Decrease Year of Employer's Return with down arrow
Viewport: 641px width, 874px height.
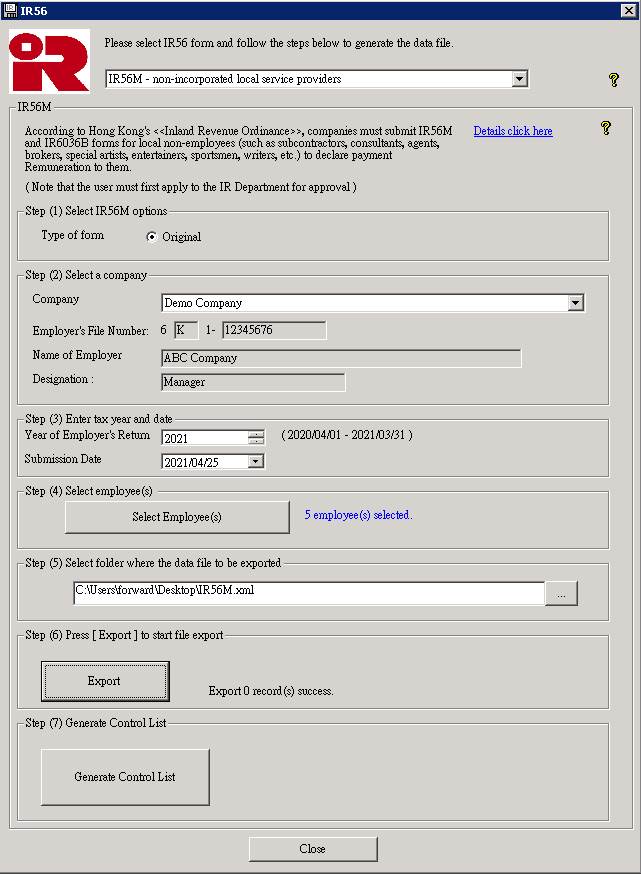click(256, 441)
